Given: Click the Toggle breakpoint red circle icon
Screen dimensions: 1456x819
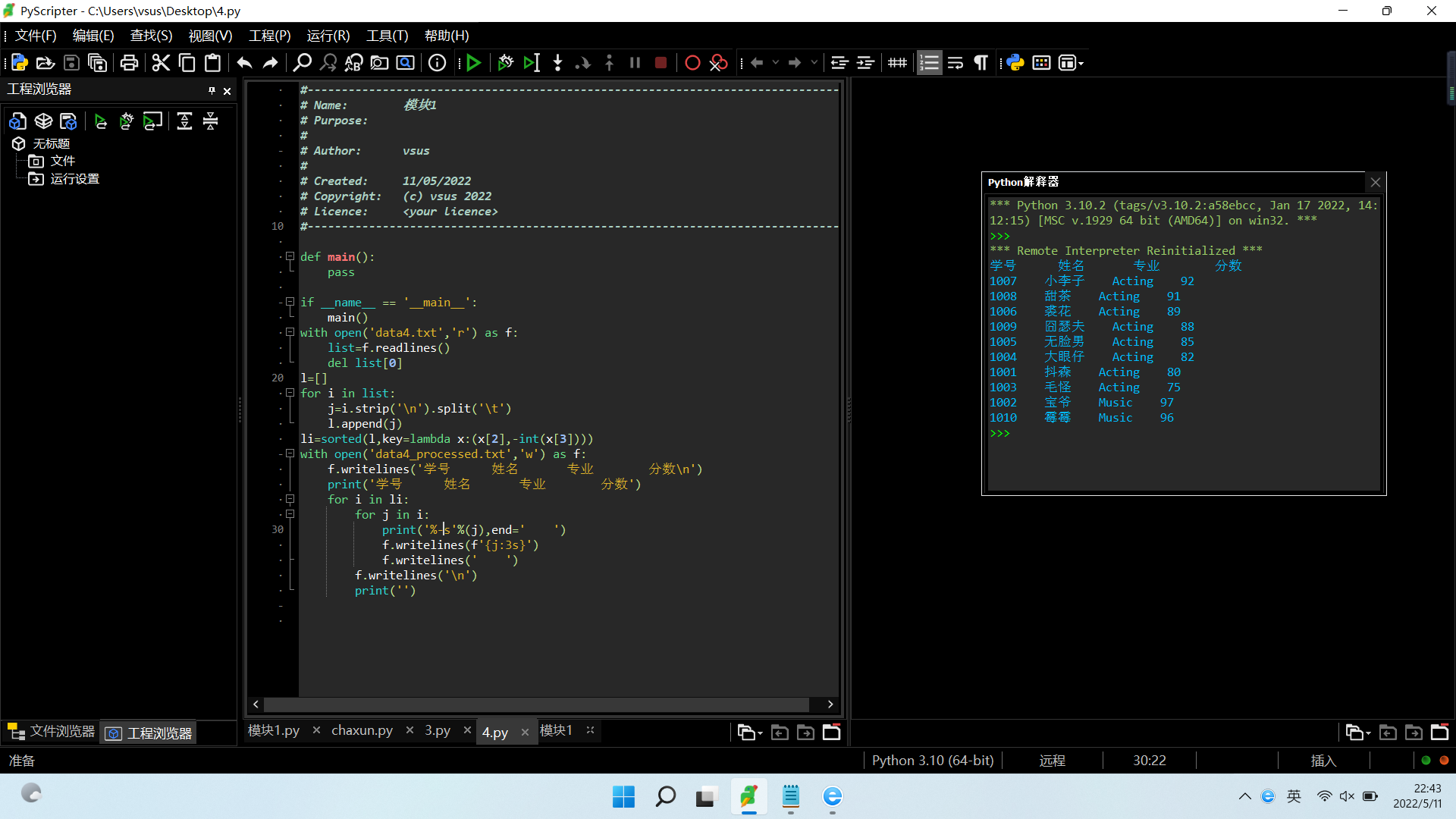Looking at the screenshot, I should coord(692,63).
